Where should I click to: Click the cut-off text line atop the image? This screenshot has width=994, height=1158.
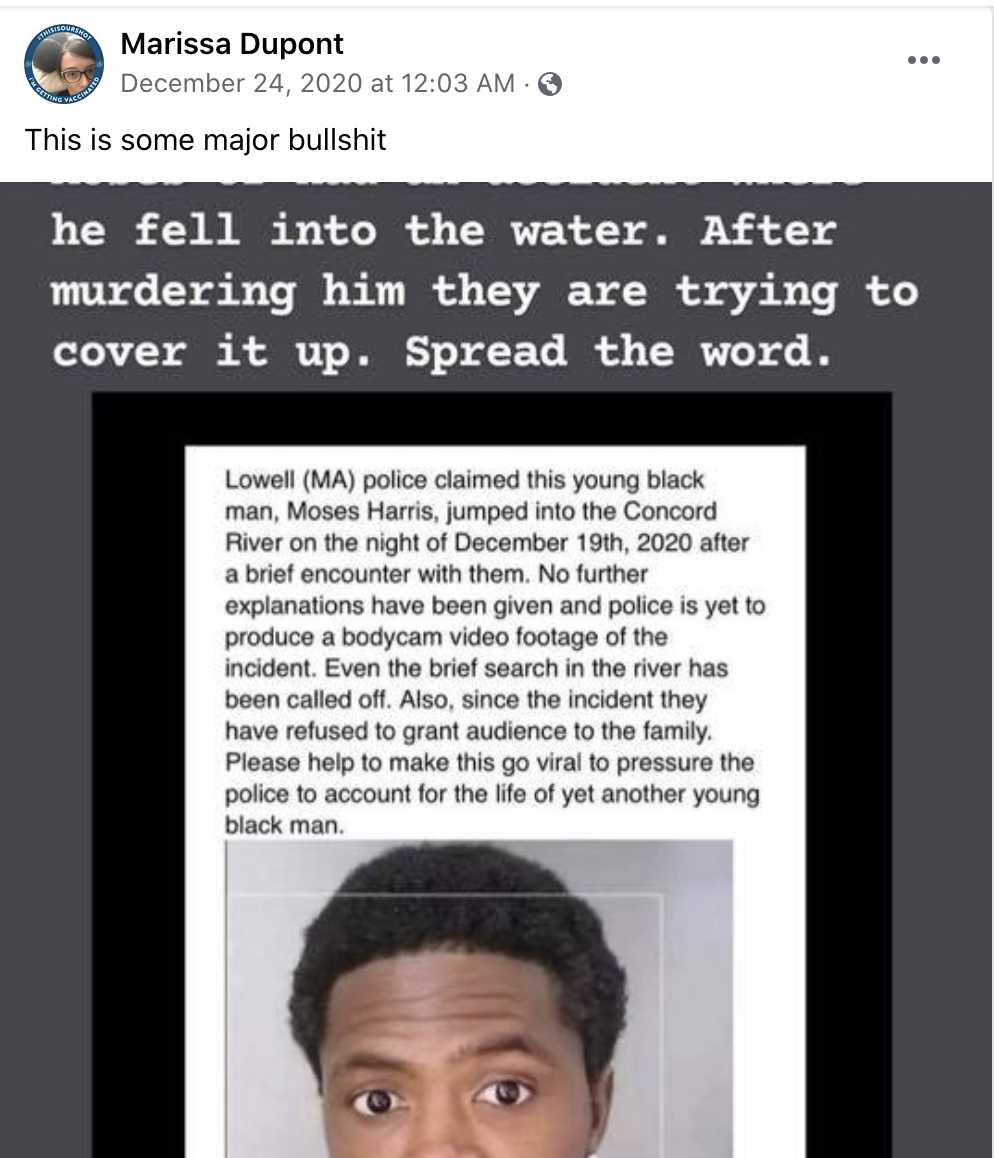click(x=458, y=186)
